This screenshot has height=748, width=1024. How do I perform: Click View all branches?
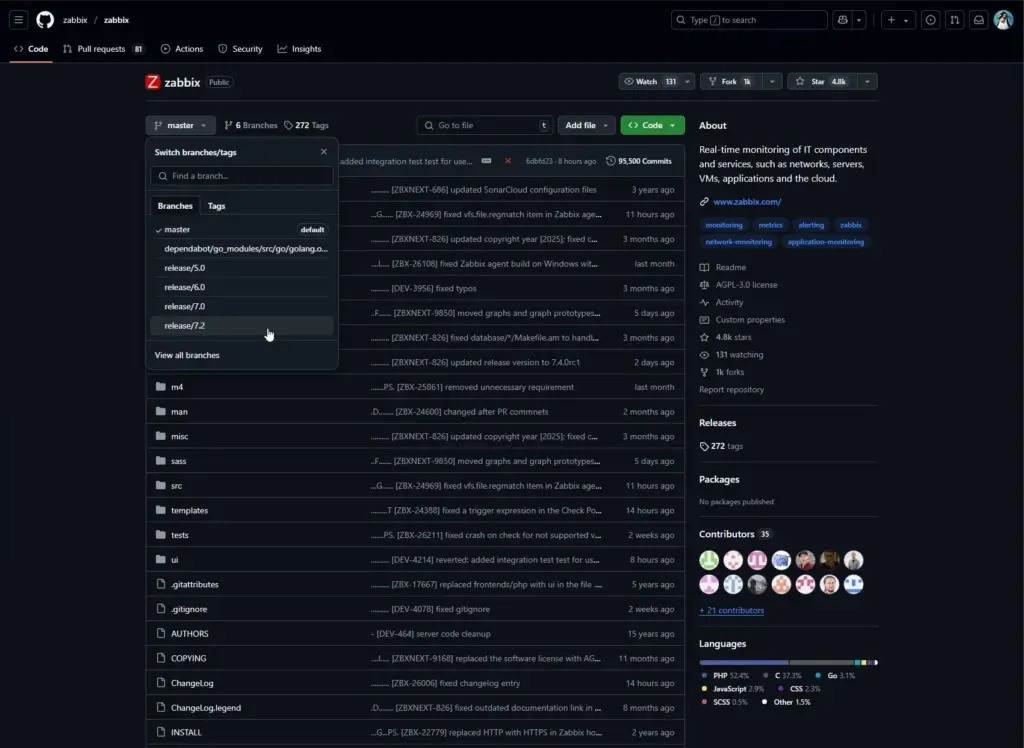(x=187, y=355)
